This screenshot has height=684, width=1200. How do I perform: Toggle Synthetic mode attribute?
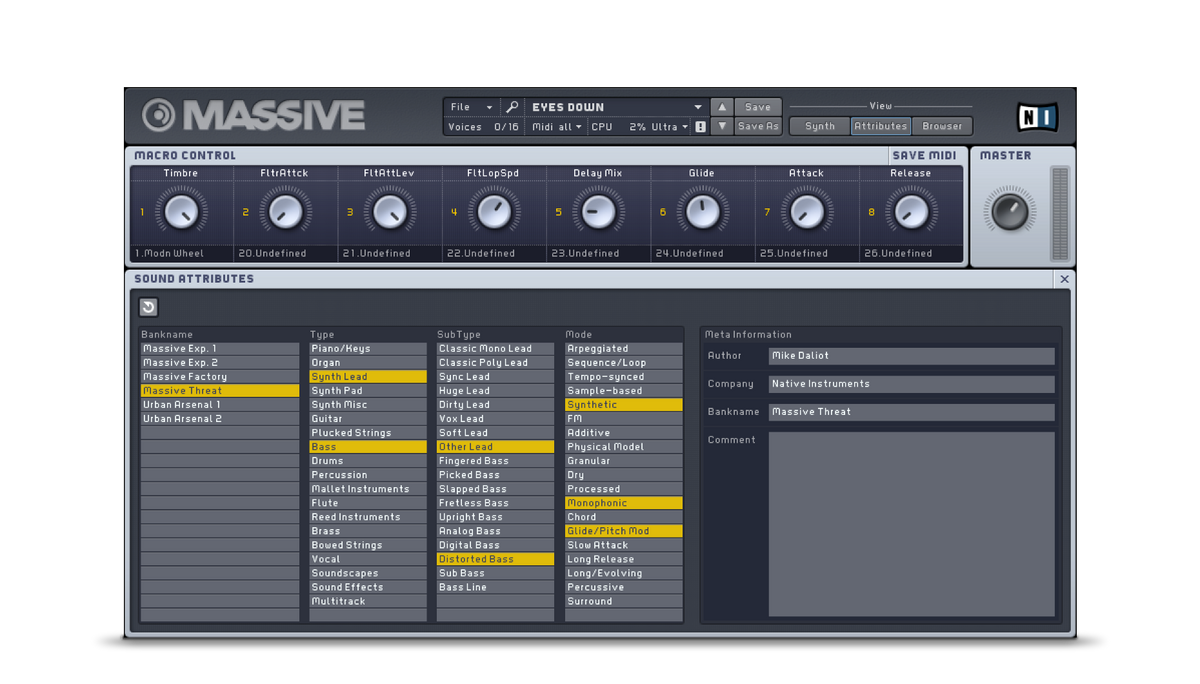pyautogui.click(x=624, y=405)
